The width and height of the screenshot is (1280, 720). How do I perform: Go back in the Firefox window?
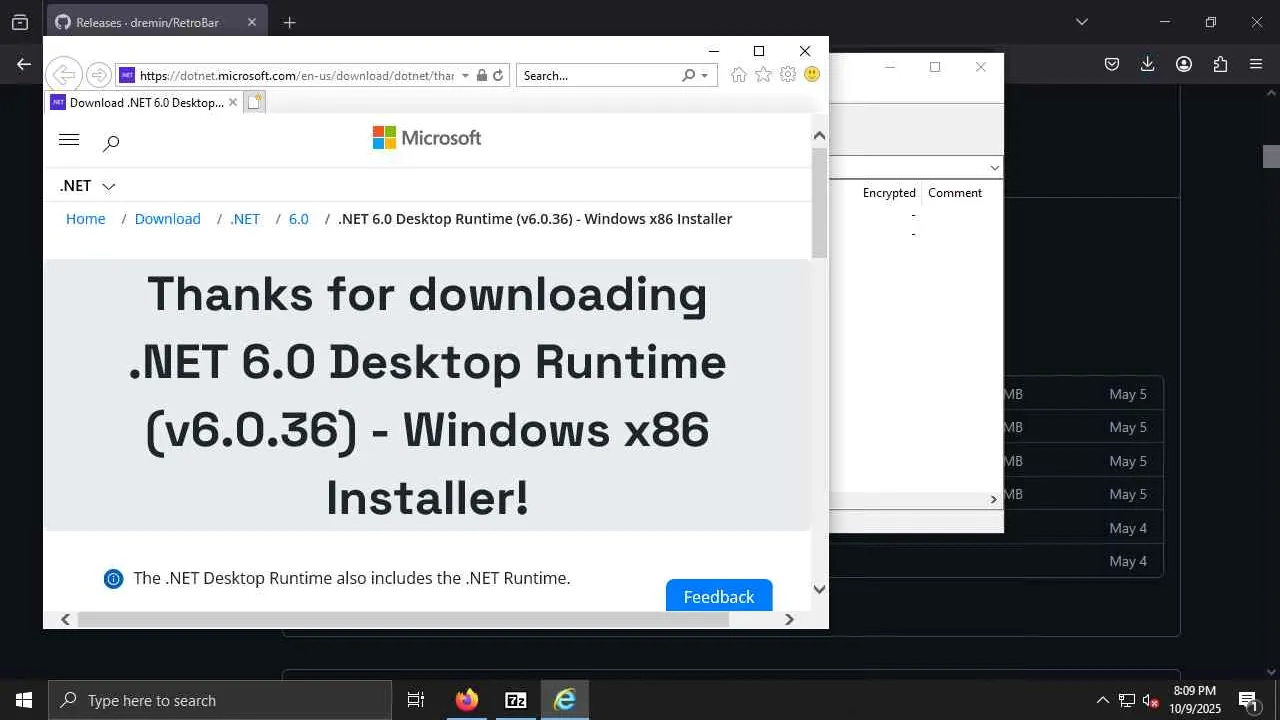tap(24, 64)
